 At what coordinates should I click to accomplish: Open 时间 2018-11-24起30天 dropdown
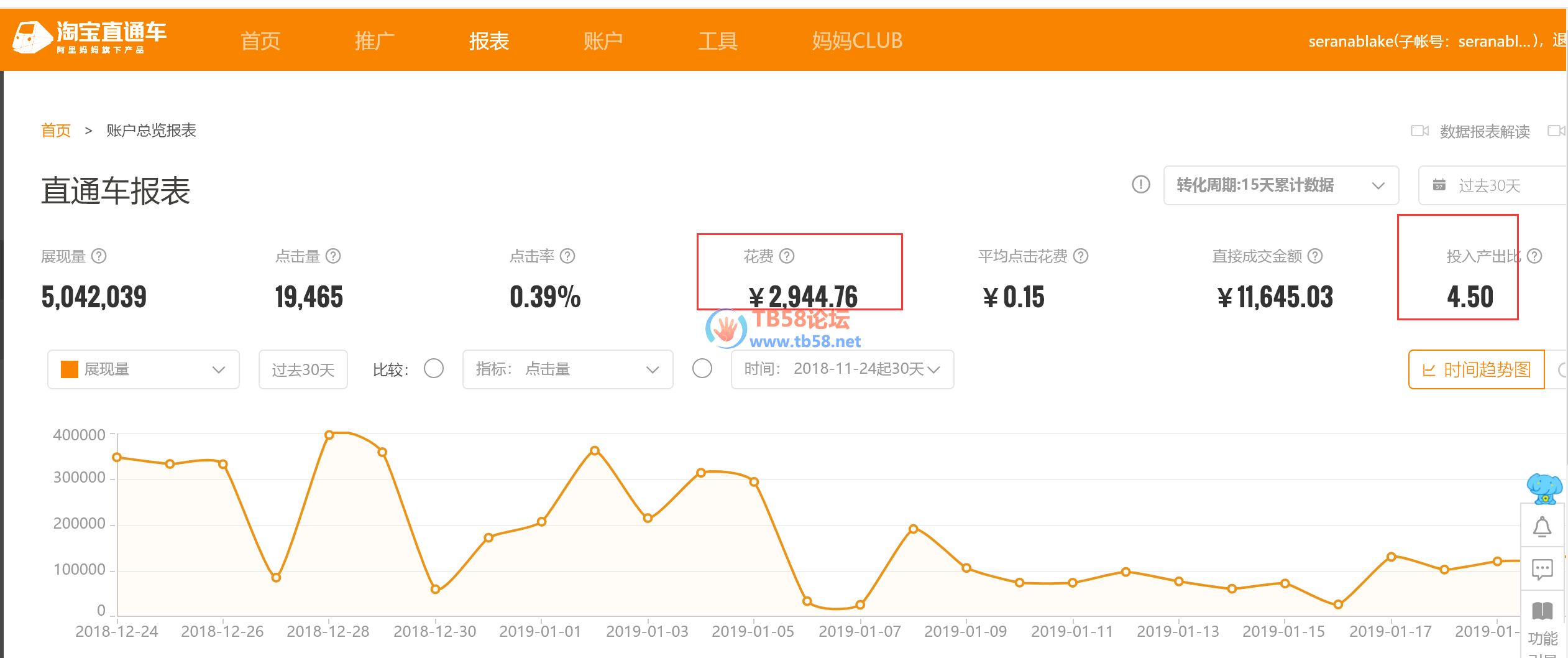(841, 369)
